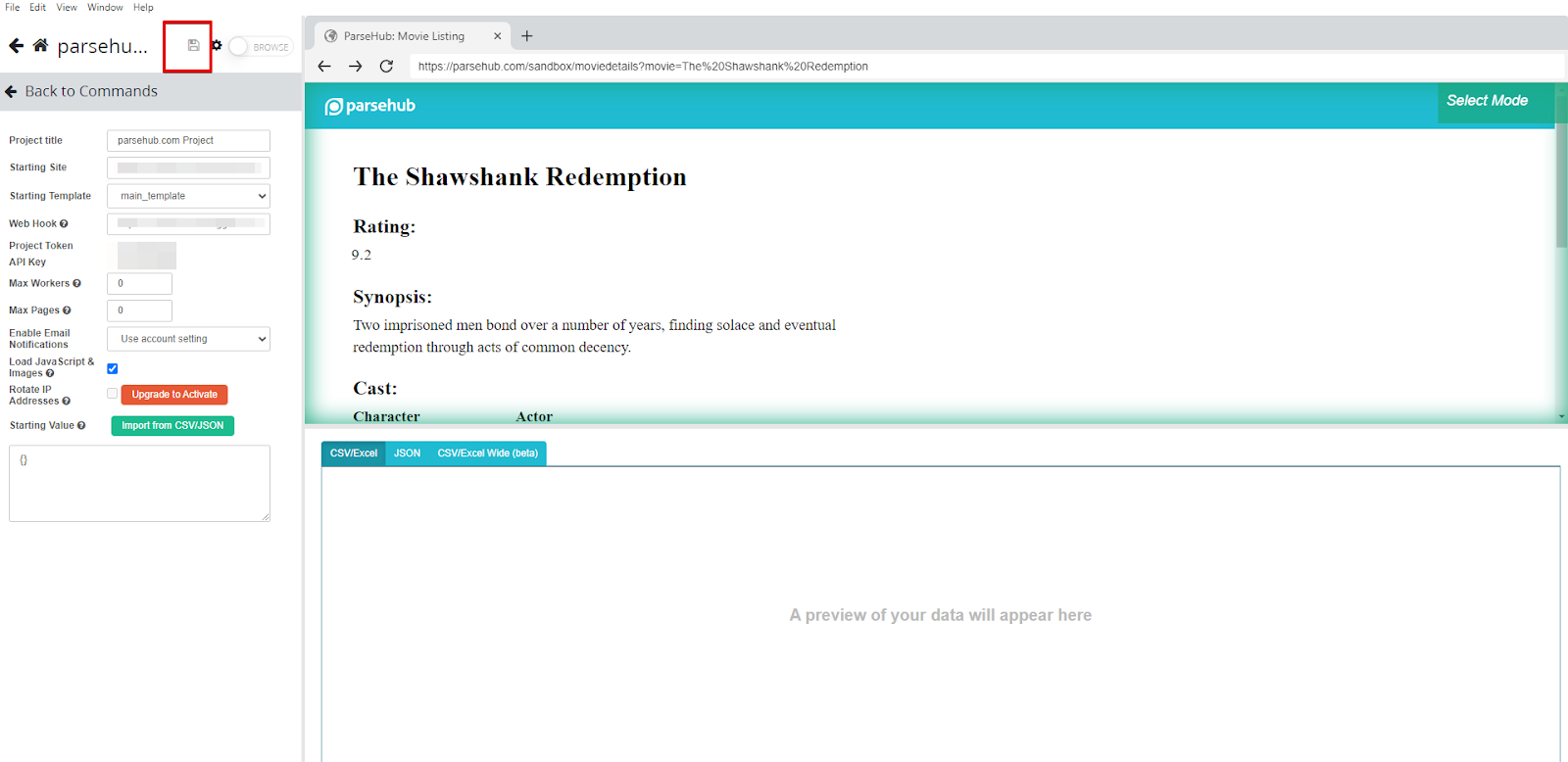Image resolution: width=1568 pixels, height=762 pixels.
Task: Click the Project title input field
Action: click(188, 141)
